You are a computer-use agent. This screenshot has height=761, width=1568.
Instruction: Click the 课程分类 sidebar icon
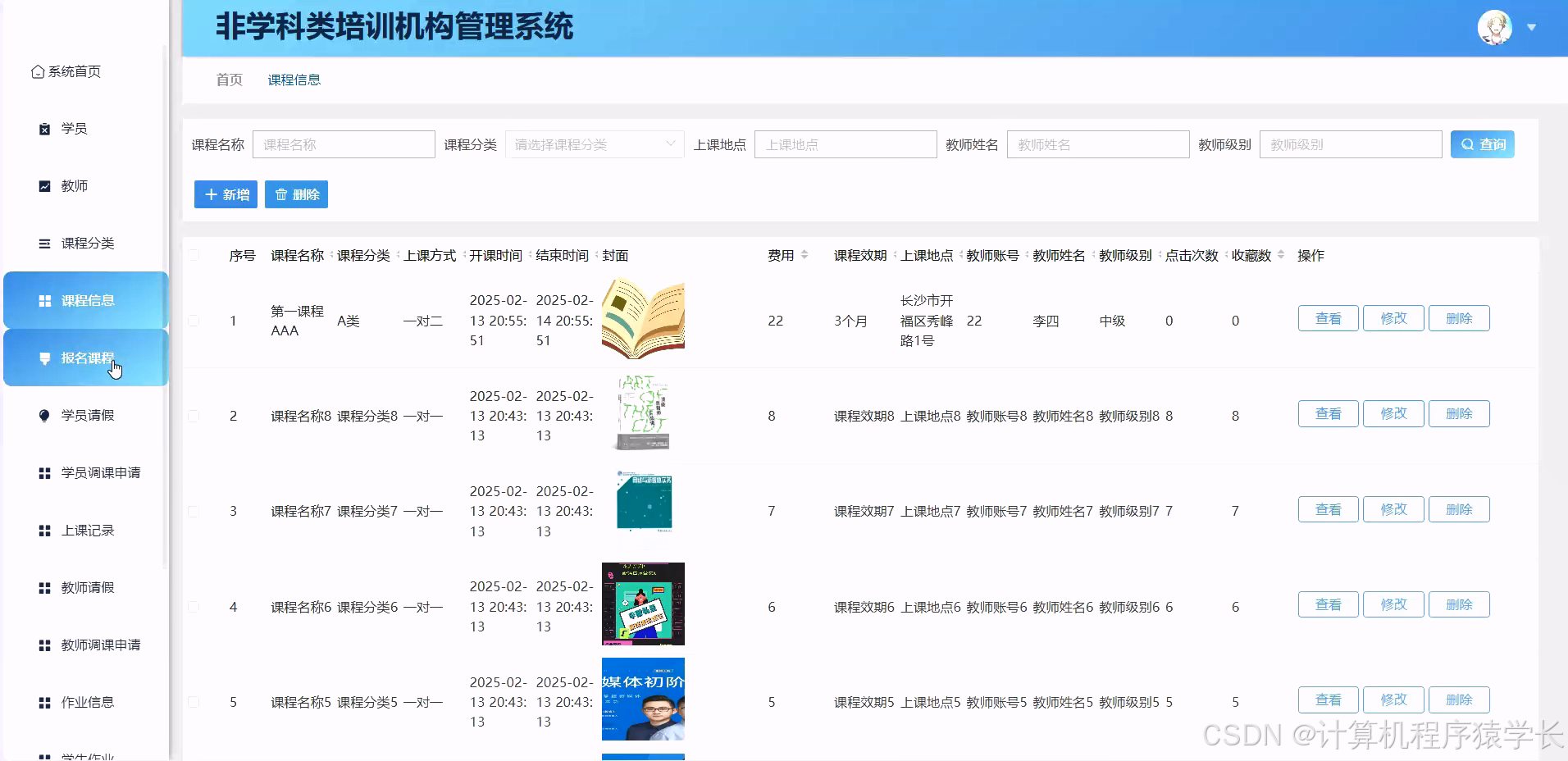[44, 243]
